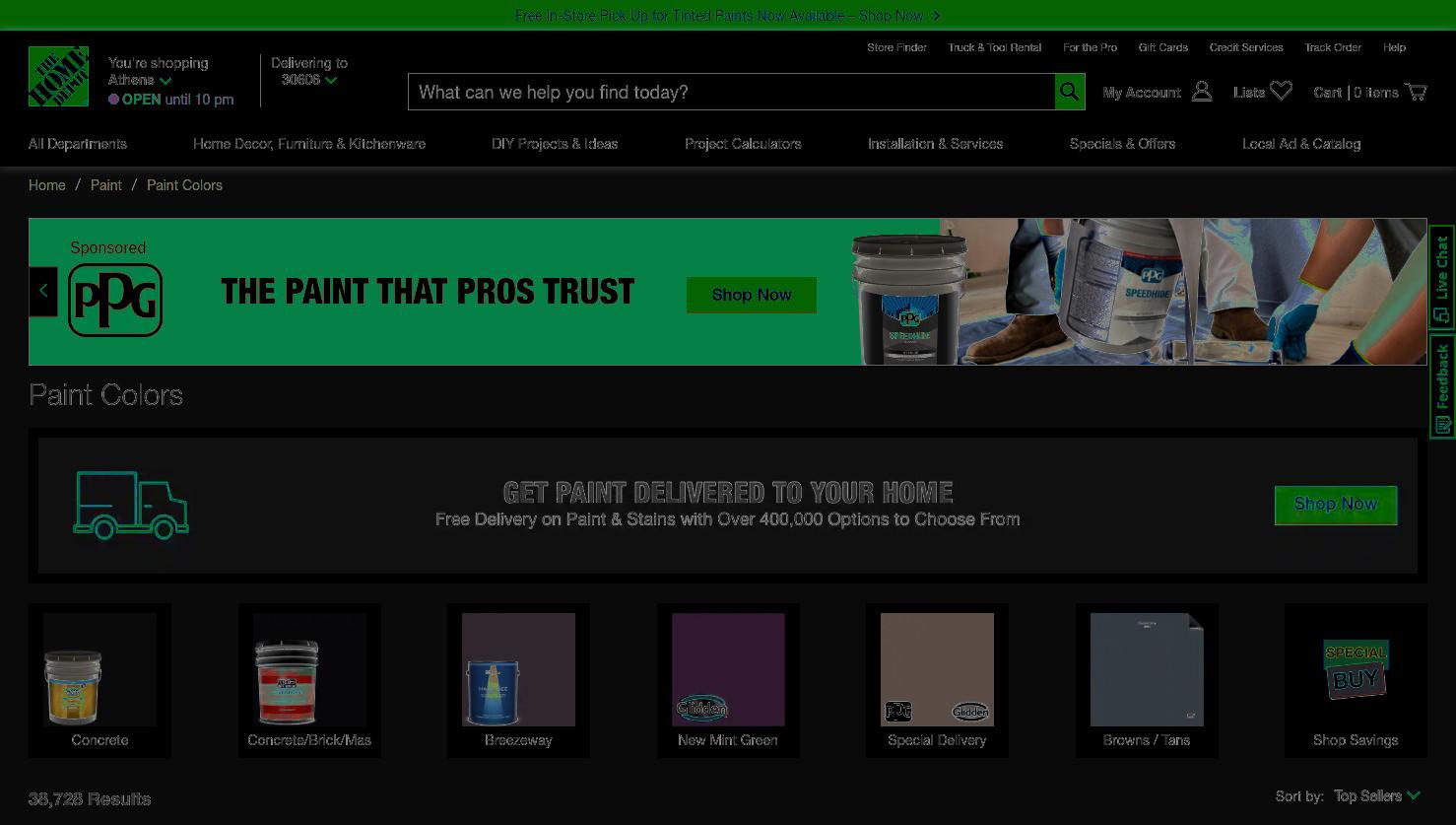The height and width of the screenshot is (825, 1456).
Task: Click the 38,728 Results text
Action: pos(90,799)
